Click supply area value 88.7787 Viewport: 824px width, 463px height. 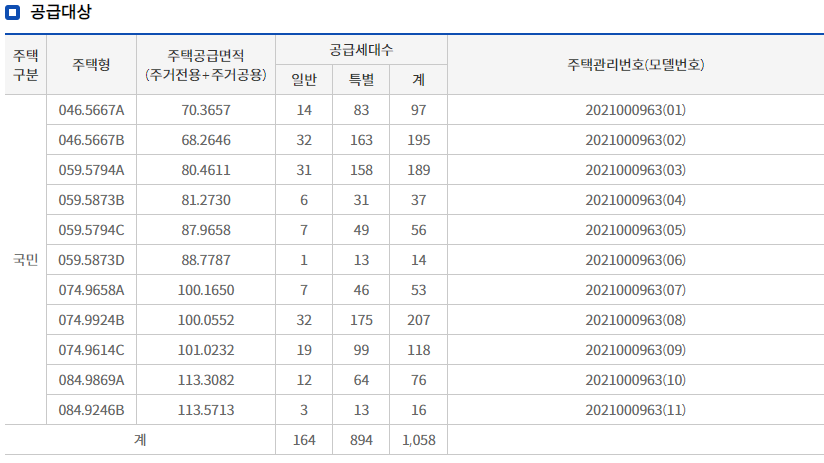coord(206,260)
